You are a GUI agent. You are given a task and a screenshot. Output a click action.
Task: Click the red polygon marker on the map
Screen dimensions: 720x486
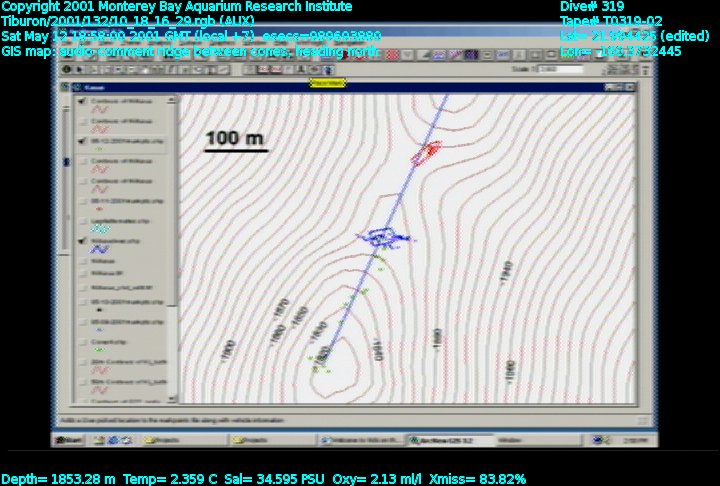[427, 152]
